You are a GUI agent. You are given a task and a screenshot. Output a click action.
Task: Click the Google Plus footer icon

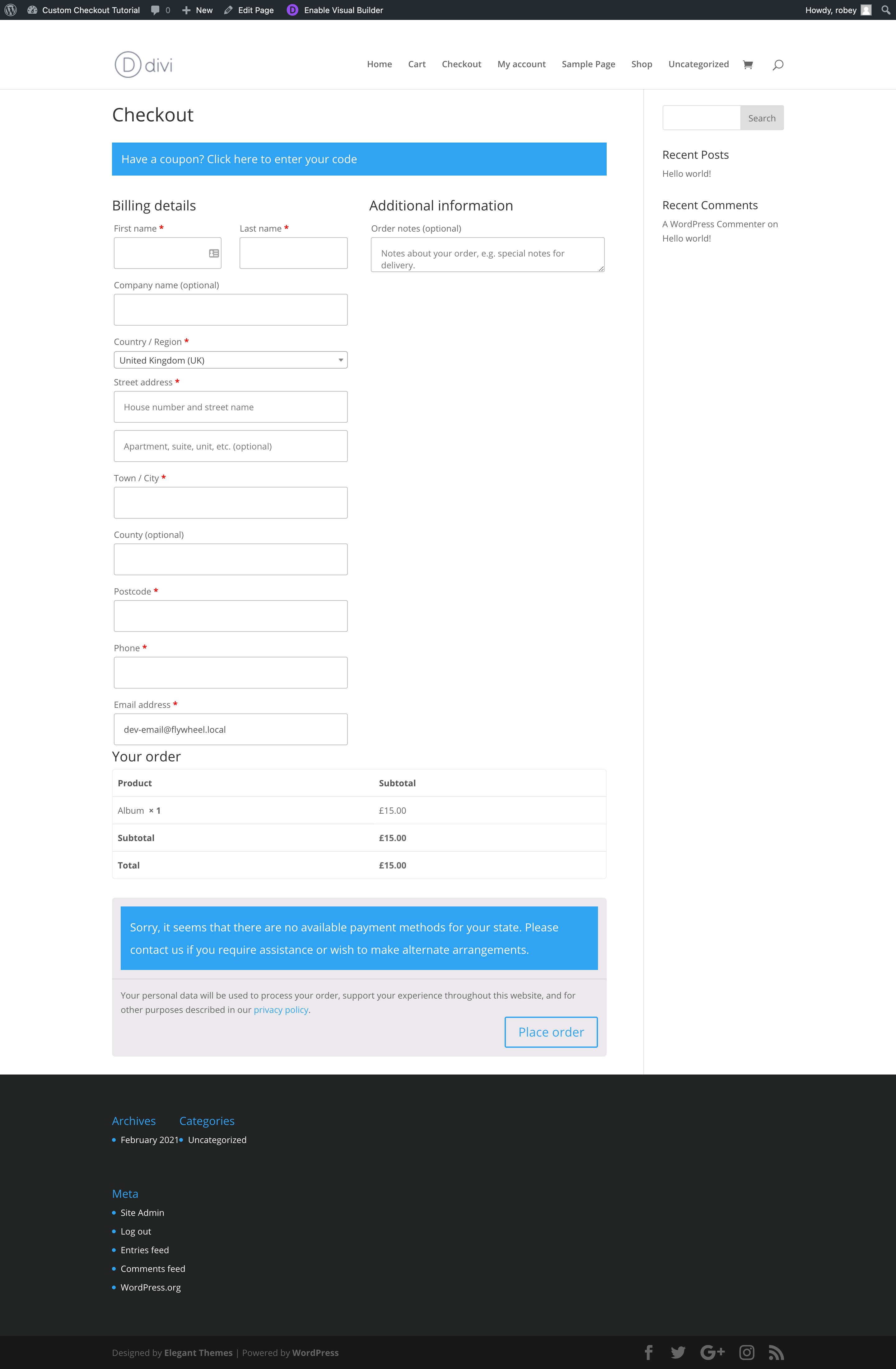713,1353
